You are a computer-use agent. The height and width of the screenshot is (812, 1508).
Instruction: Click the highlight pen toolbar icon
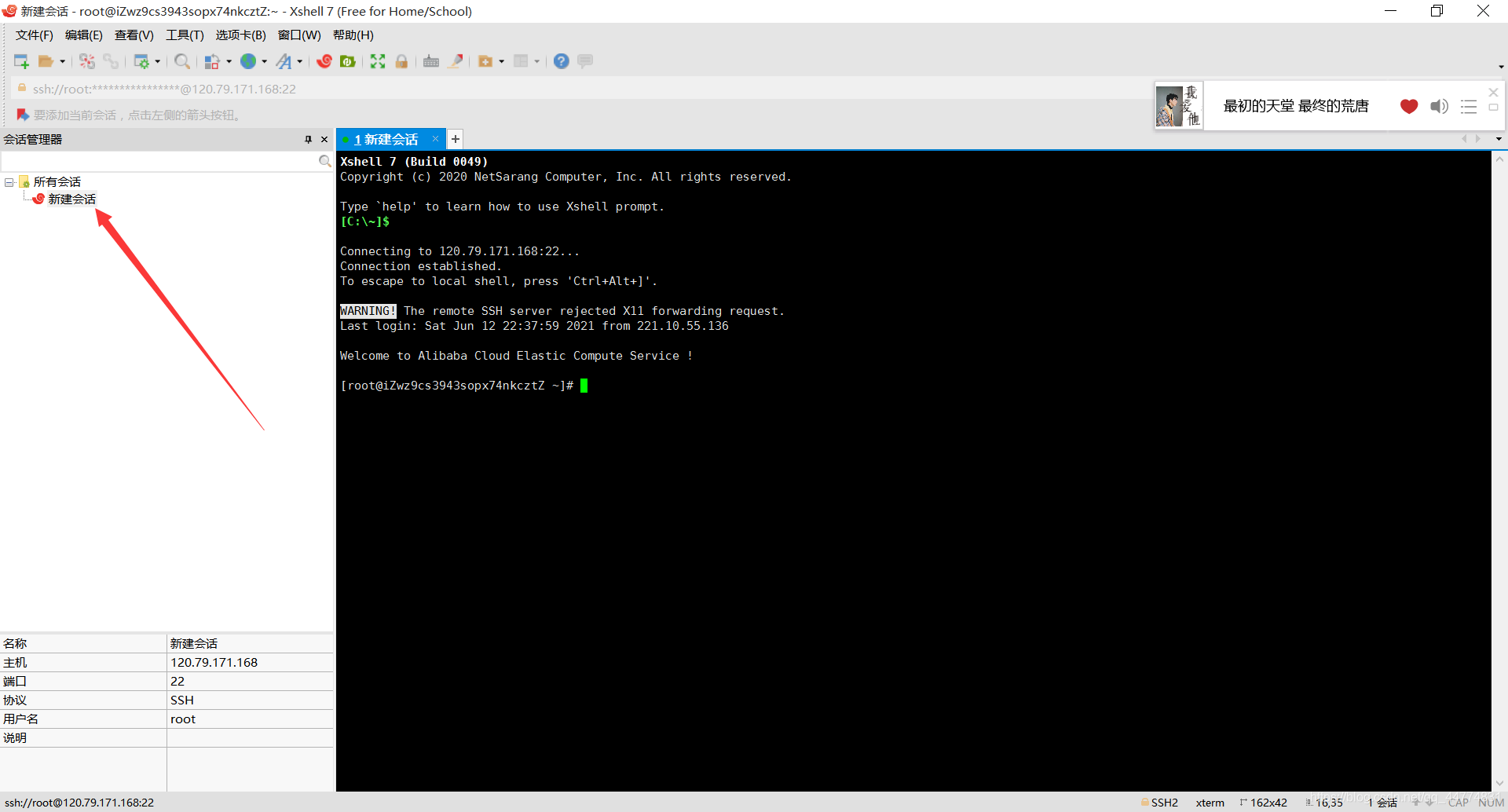point(456,61)
